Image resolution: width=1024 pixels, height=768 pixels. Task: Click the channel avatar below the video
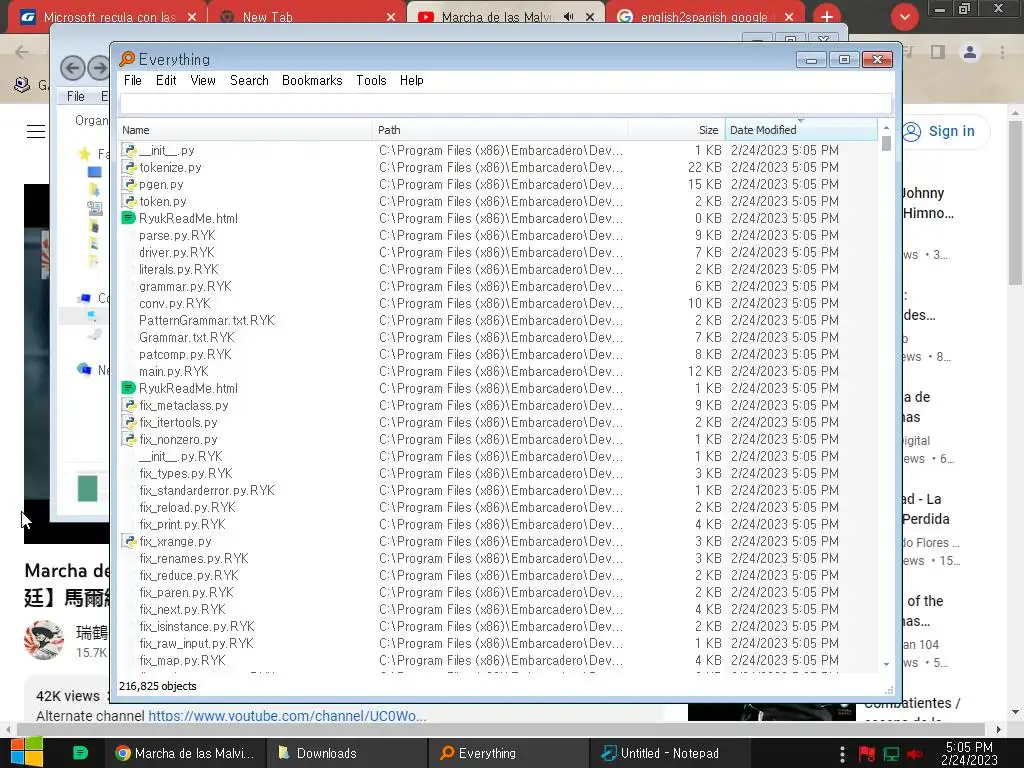pos(44,640)
